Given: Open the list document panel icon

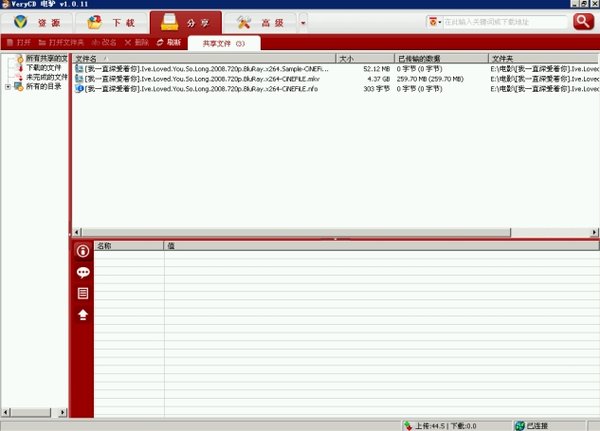Looking at the screenshot, I should (x=83, y=294).
